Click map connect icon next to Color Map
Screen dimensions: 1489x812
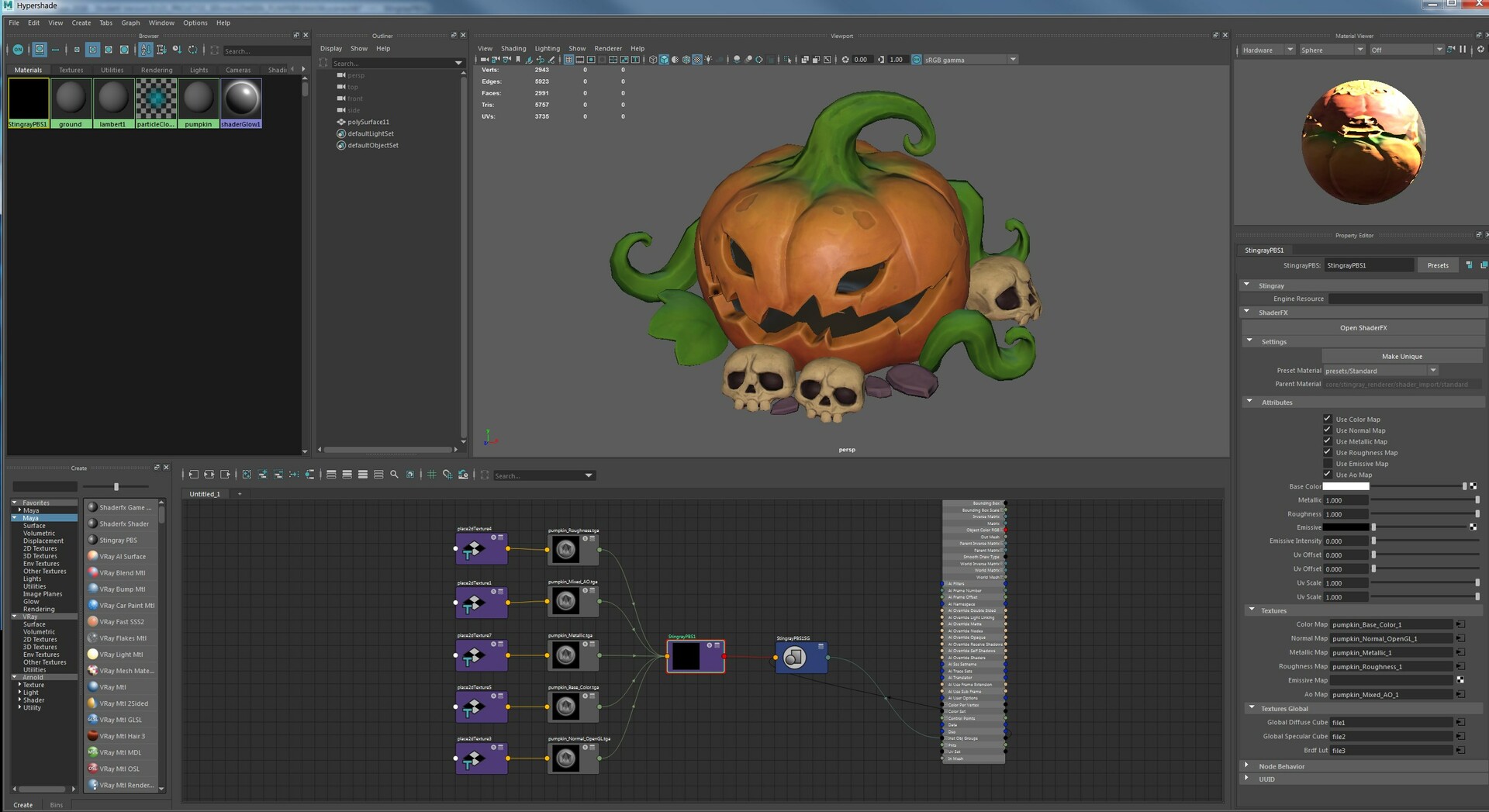(1460, 624)
